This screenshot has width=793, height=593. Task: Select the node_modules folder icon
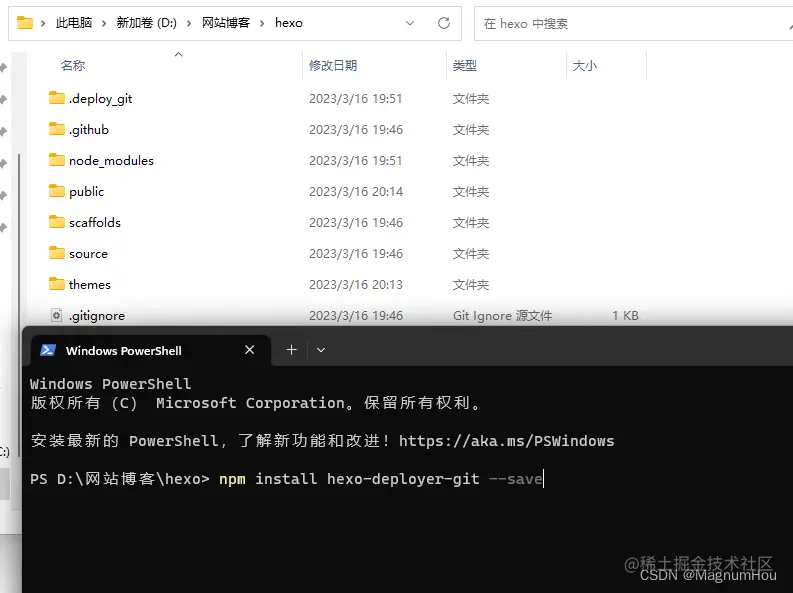tap(57, 160)
